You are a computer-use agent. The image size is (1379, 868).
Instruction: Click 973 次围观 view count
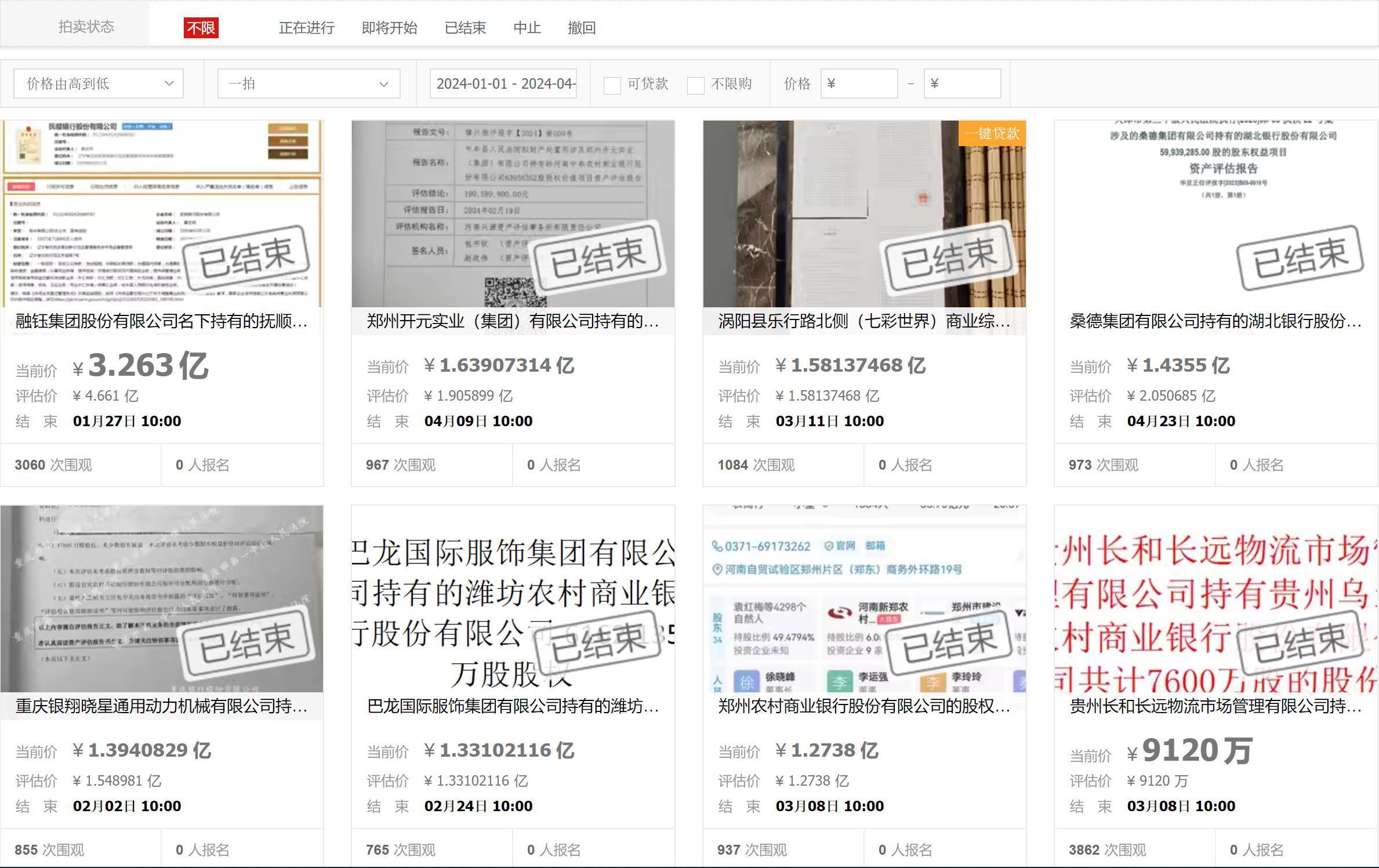click(1104, 465)
